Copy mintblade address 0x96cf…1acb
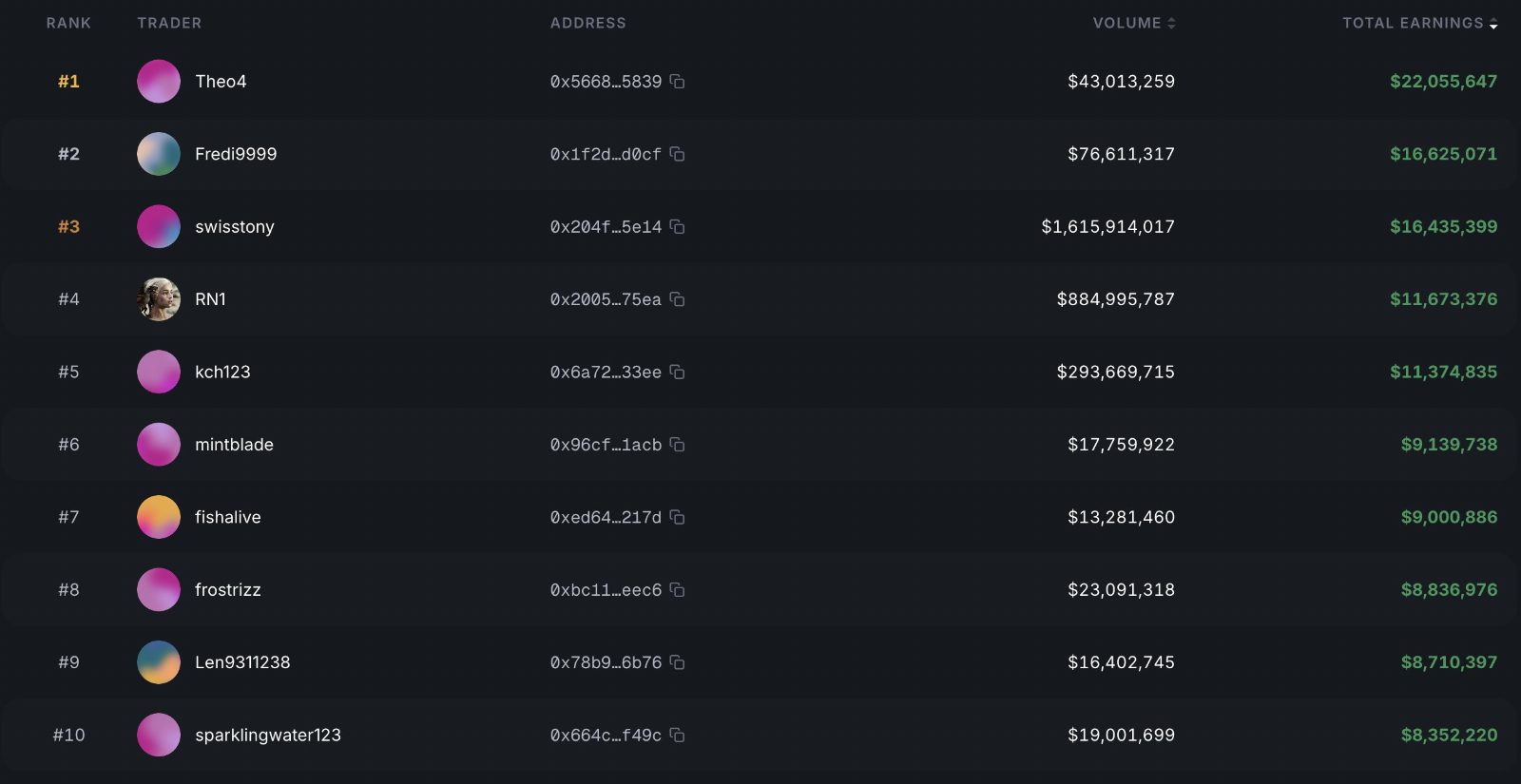The image size is (1521, 784). click(x=677, y=445)
